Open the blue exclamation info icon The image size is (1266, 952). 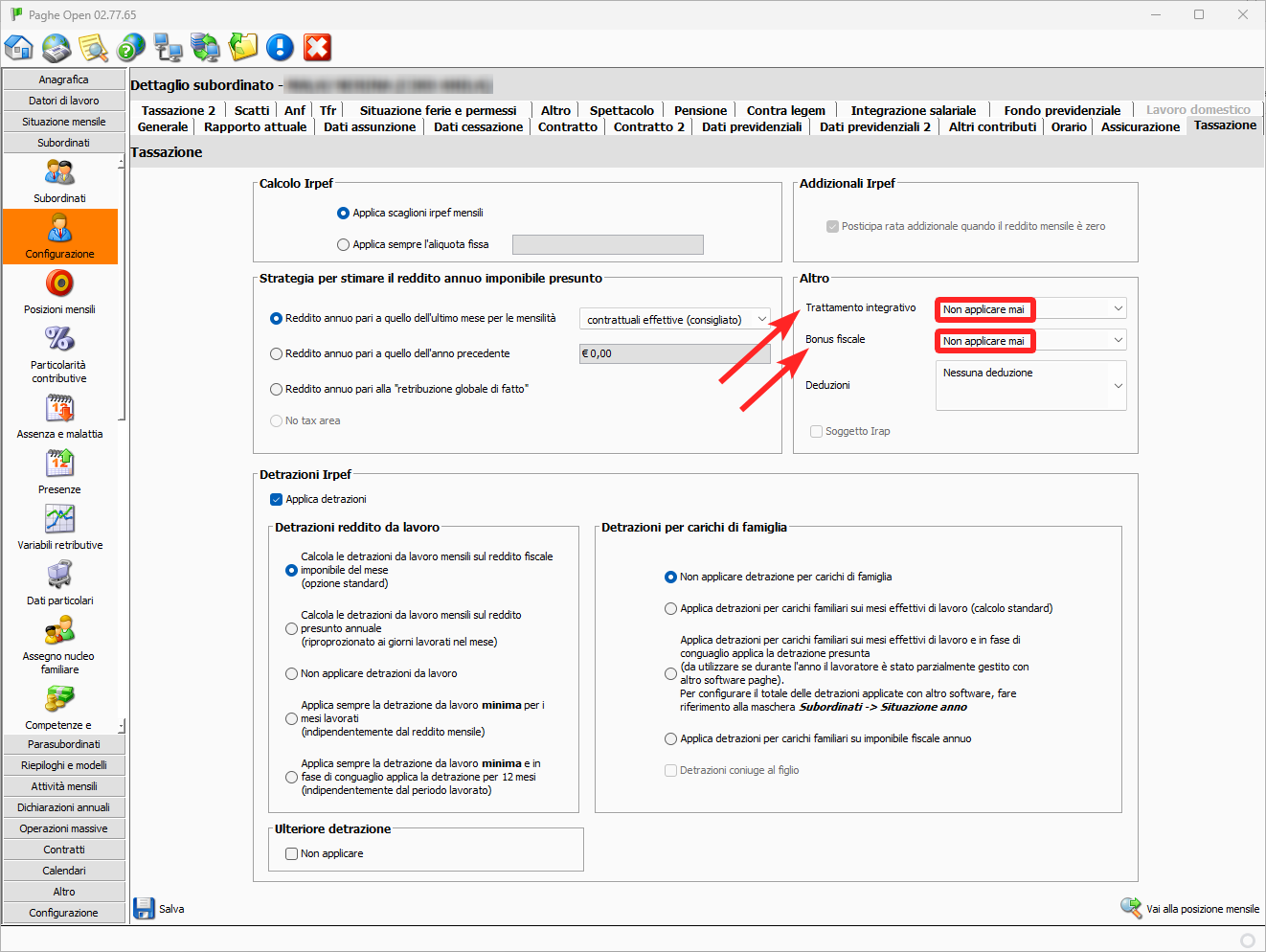280,47
